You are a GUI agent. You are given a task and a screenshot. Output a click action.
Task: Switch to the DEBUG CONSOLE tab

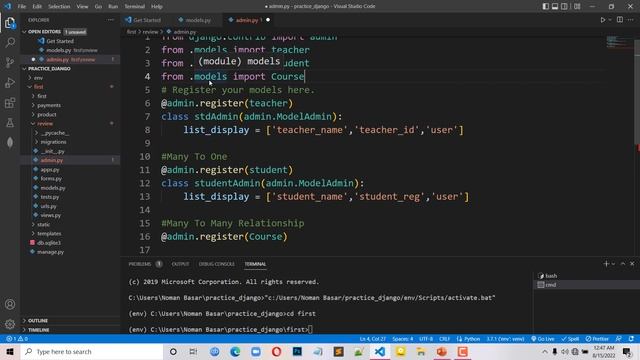(x=216, y=264)
